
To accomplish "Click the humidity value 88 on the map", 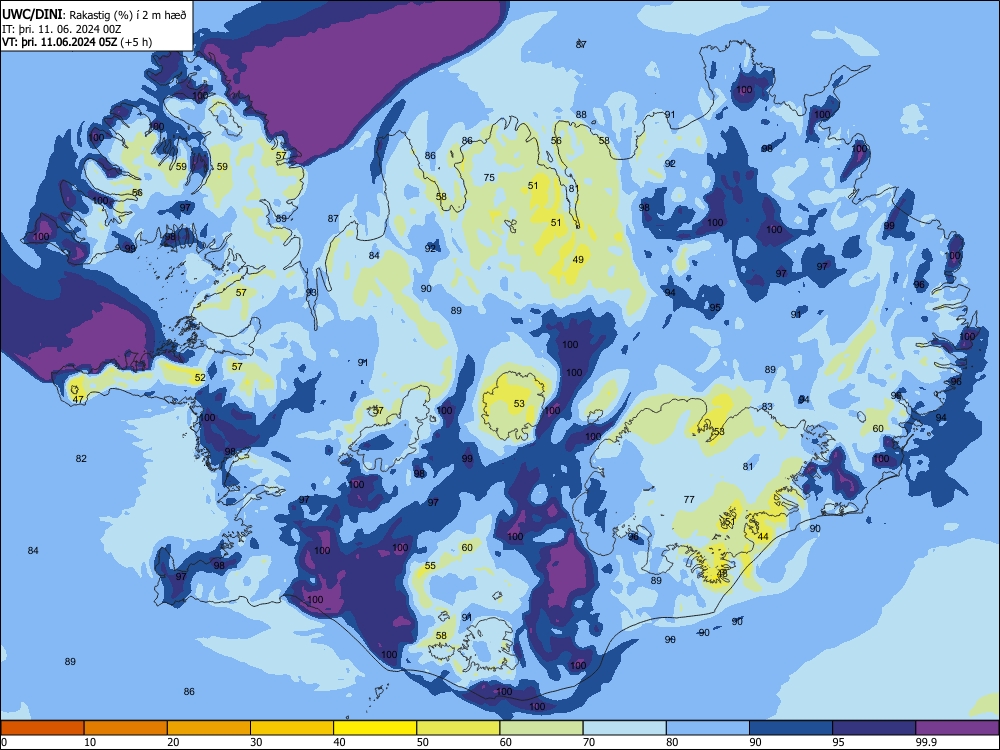I will pos(581,115).
